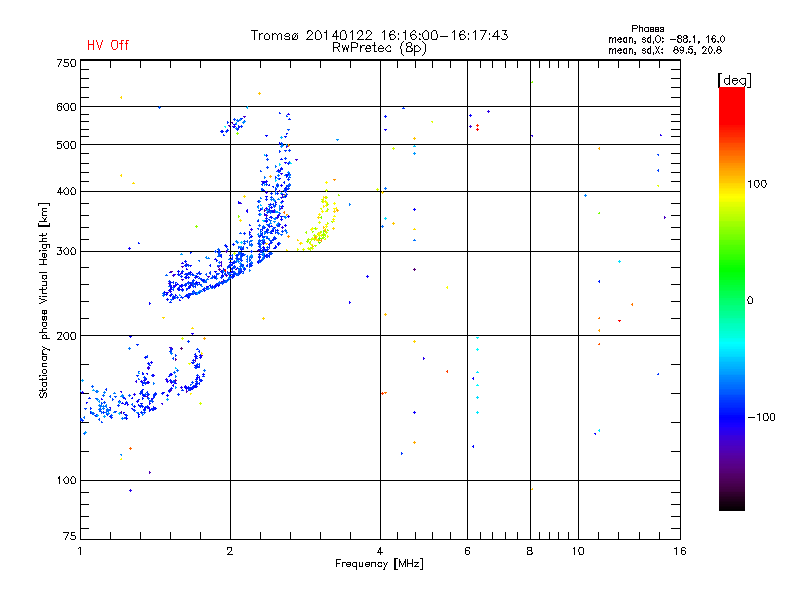Click the y-axis tick label "600"
This screenshot has height=600, width=800.
(x=66, y=107)
